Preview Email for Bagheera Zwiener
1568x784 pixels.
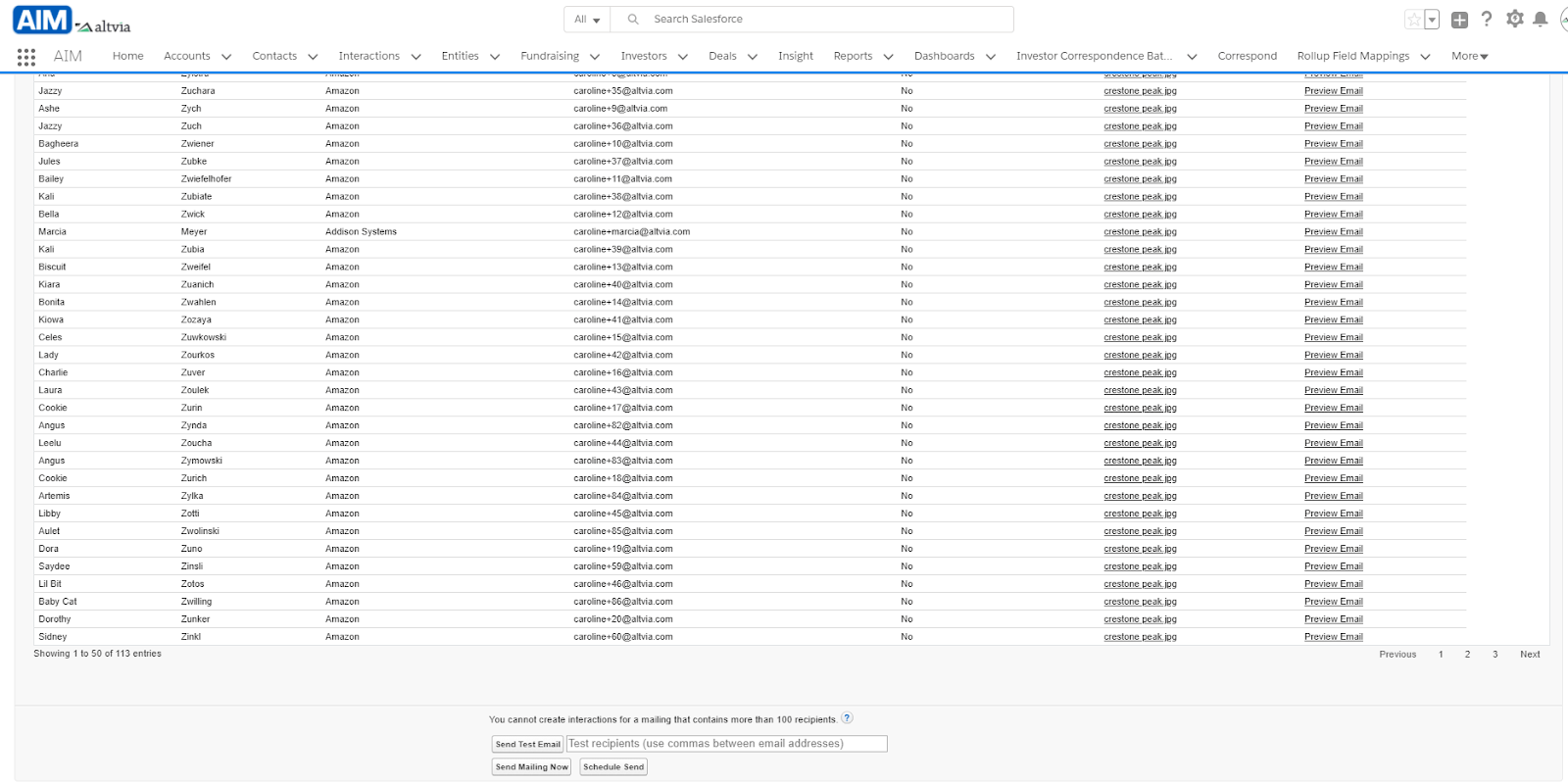click(x=1334, y=143)
